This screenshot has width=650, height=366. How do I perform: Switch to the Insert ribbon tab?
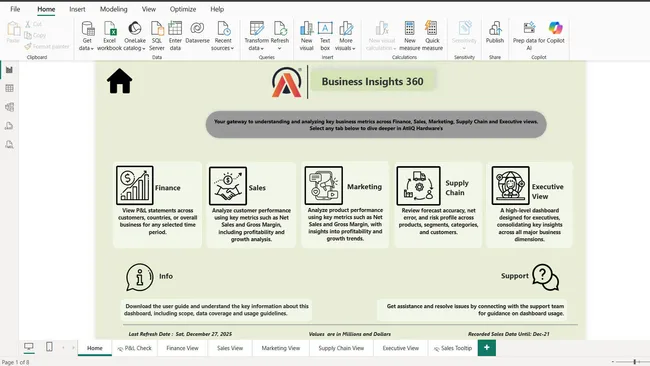pyautogui.click(x=77, y=9)
